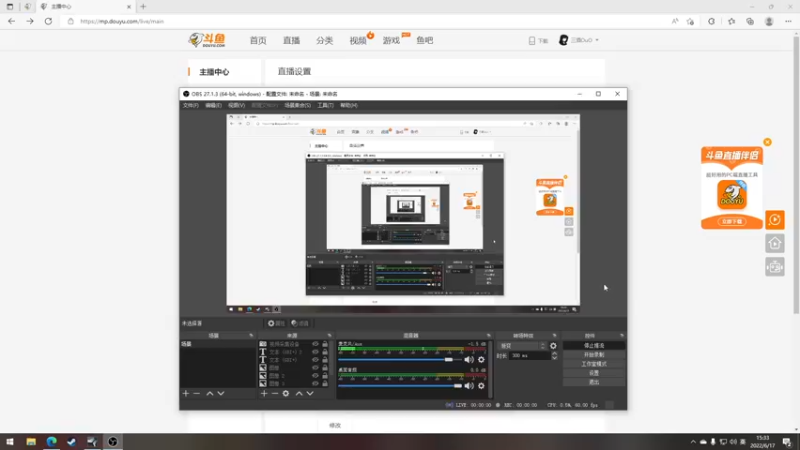Open the OBS 工具(T) menu
Viewport: 800px width, 450px height.
click(x=325, y=105)
